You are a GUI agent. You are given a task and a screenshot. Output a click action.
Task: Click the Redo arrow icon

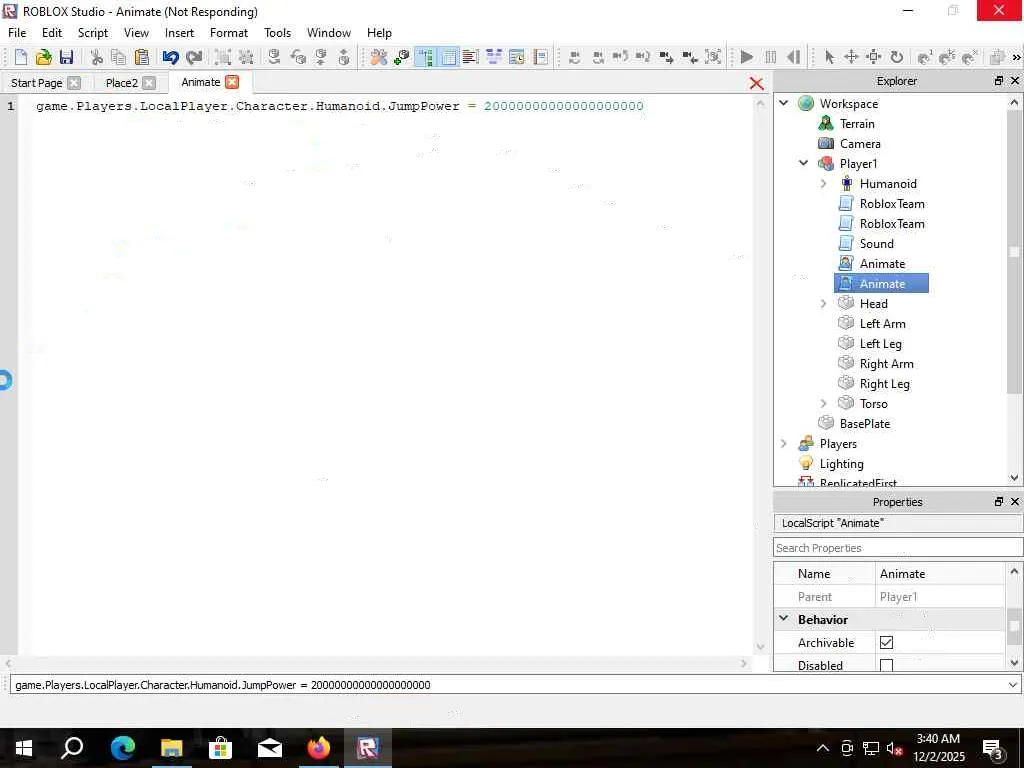[x=194, y=57]
